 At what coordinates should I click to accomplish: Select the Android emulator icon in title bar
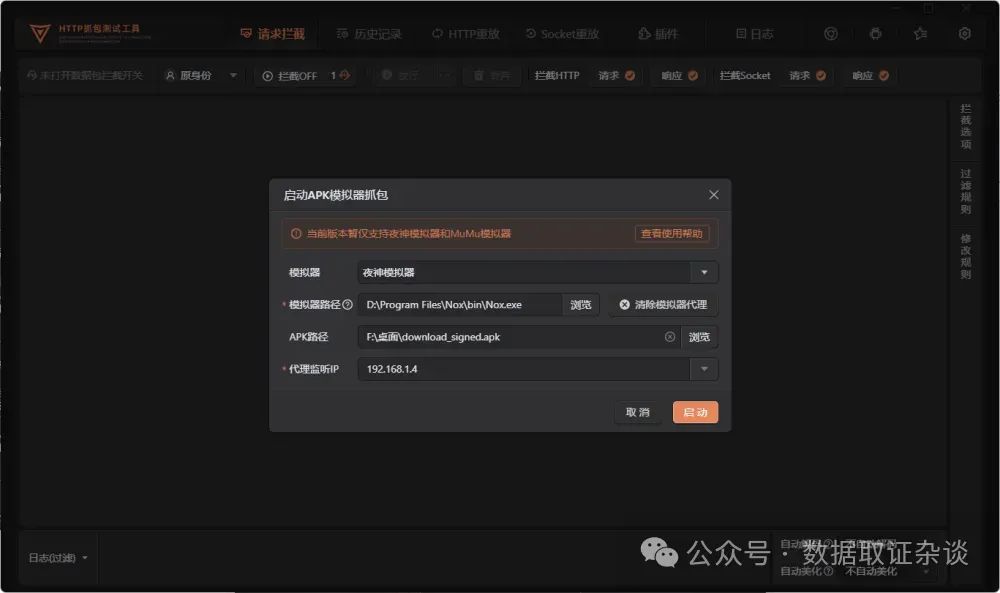876,33
